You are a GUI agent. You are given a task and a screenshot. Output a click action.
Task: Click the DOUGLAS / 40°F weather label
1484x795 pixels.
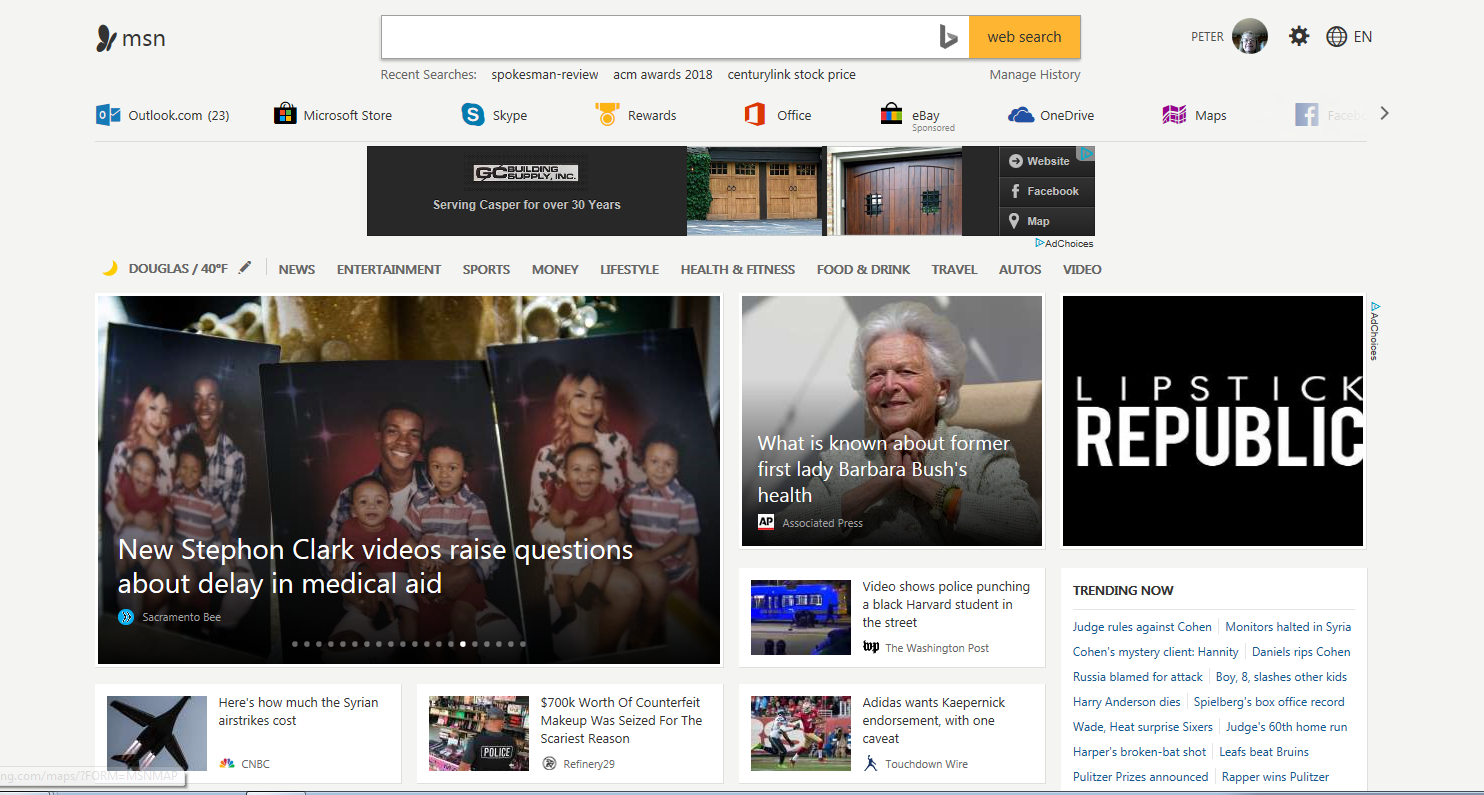(178, 269)
